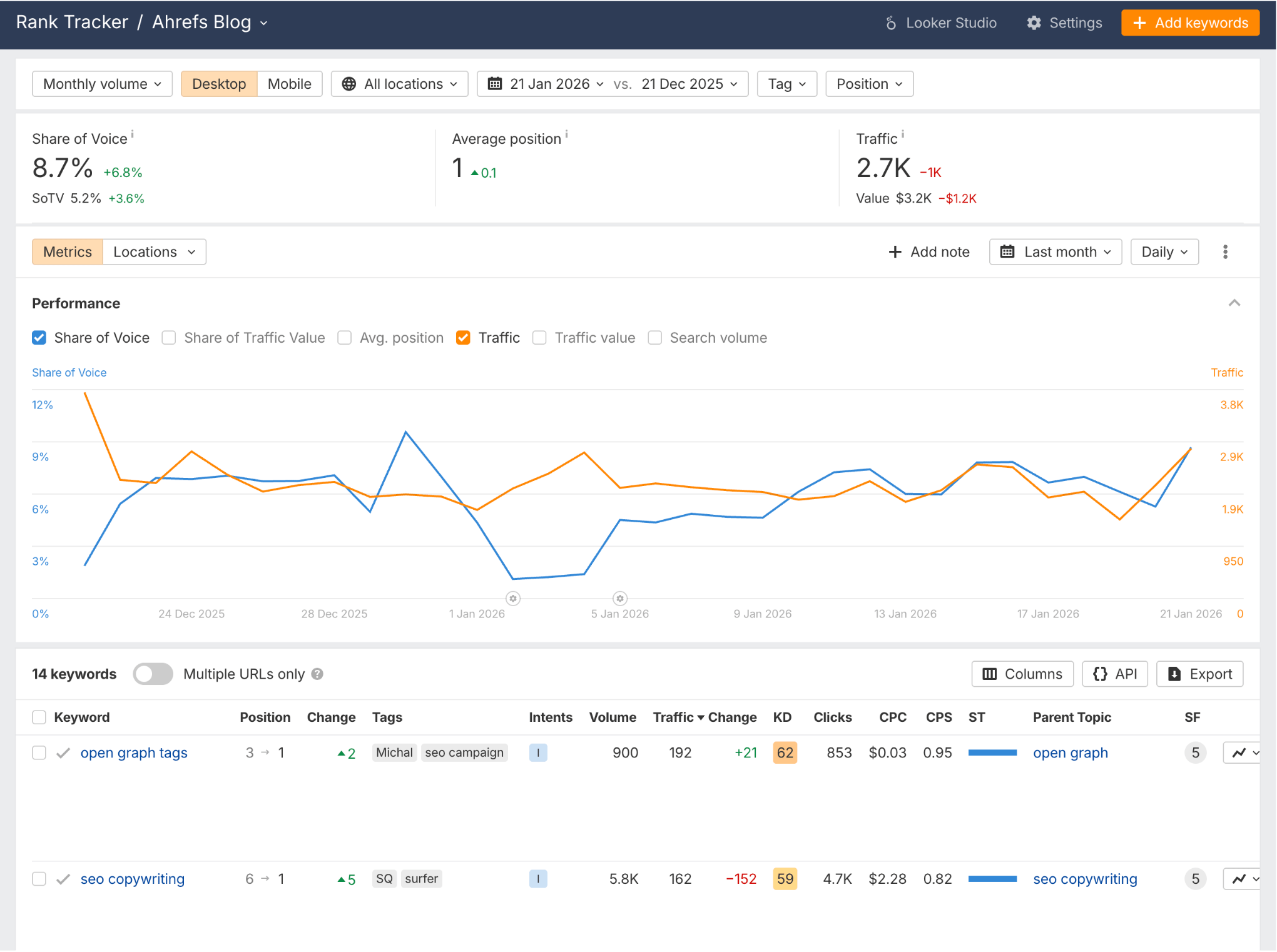
Task: Click the Share of Voice info icon
Action: tap(132, 133)
